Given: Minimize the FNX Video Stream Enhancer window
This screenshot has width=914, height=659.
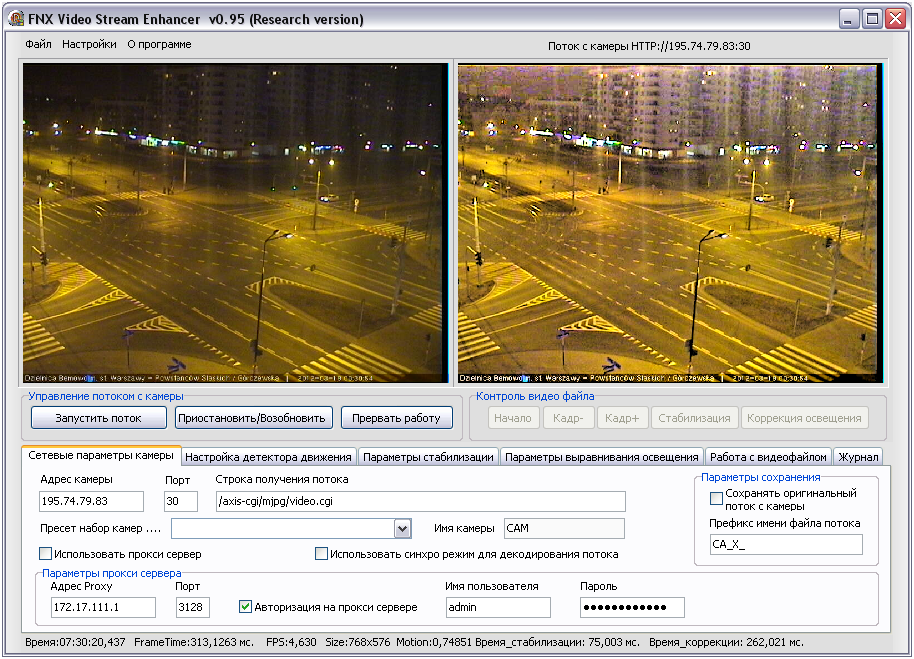Looking at the screenshot, I should [849, 19].
